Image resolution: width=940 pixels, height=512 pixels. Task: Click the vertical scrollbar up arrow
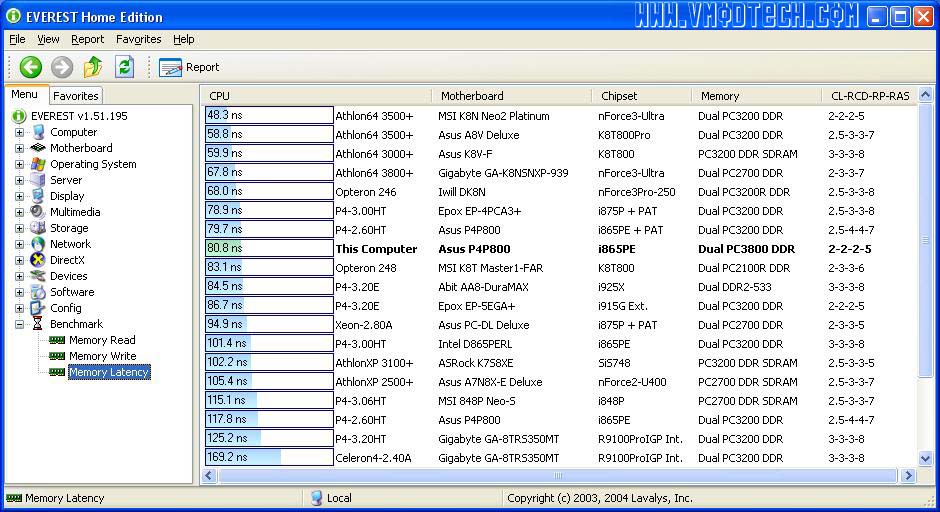tap(925, 95)
